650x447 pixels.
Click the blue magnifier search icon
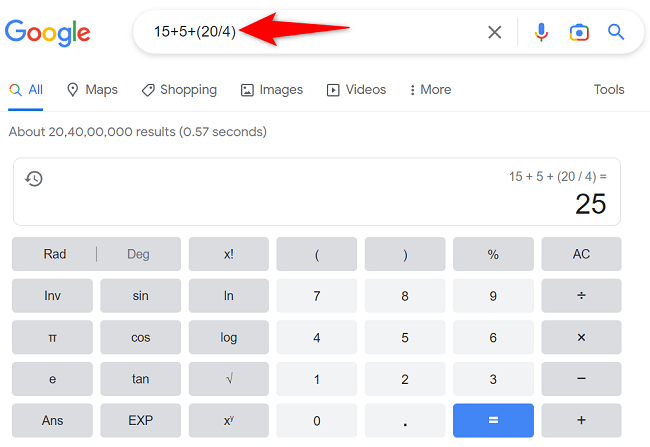616,32
